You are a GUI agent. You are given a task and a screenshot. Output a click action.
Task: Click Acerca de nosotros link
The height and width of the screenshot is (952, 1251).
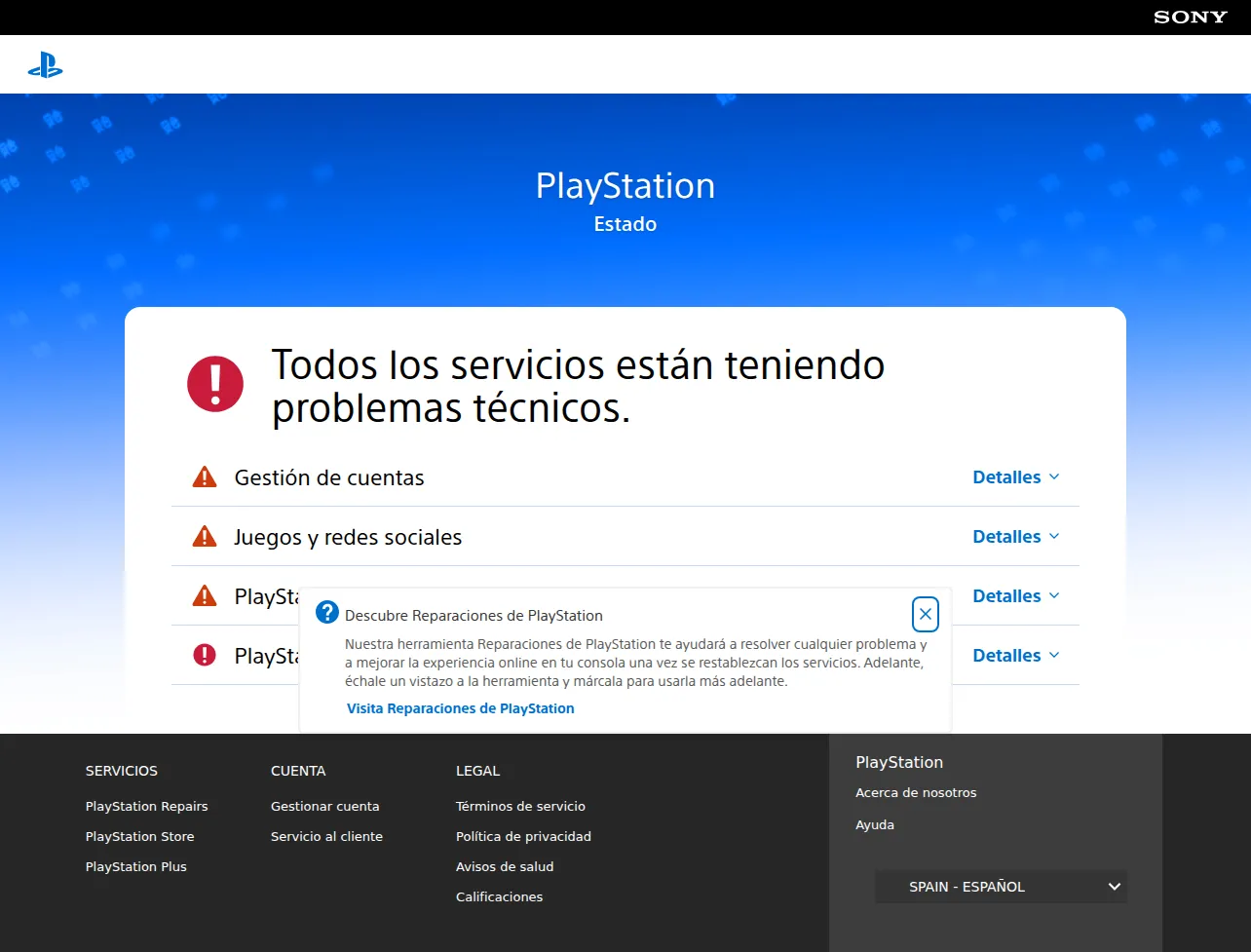click(x=916, y=793)
